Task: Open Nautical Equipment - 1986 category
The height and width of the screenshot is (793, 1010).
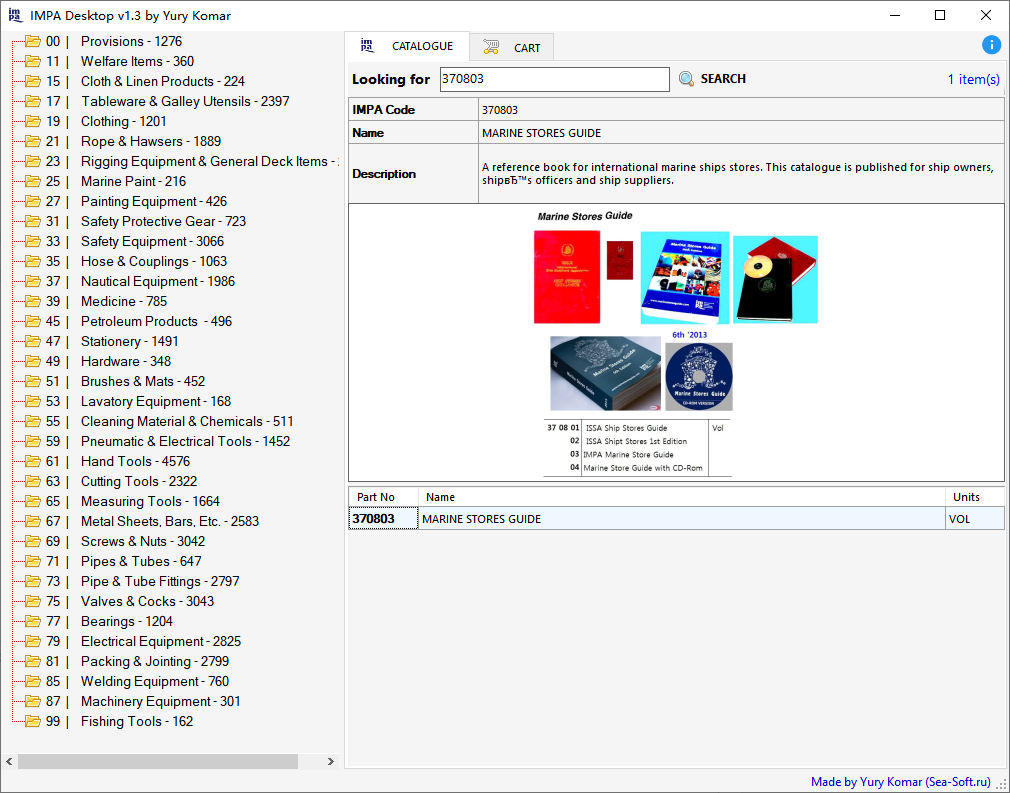Action: coord(158,281)
